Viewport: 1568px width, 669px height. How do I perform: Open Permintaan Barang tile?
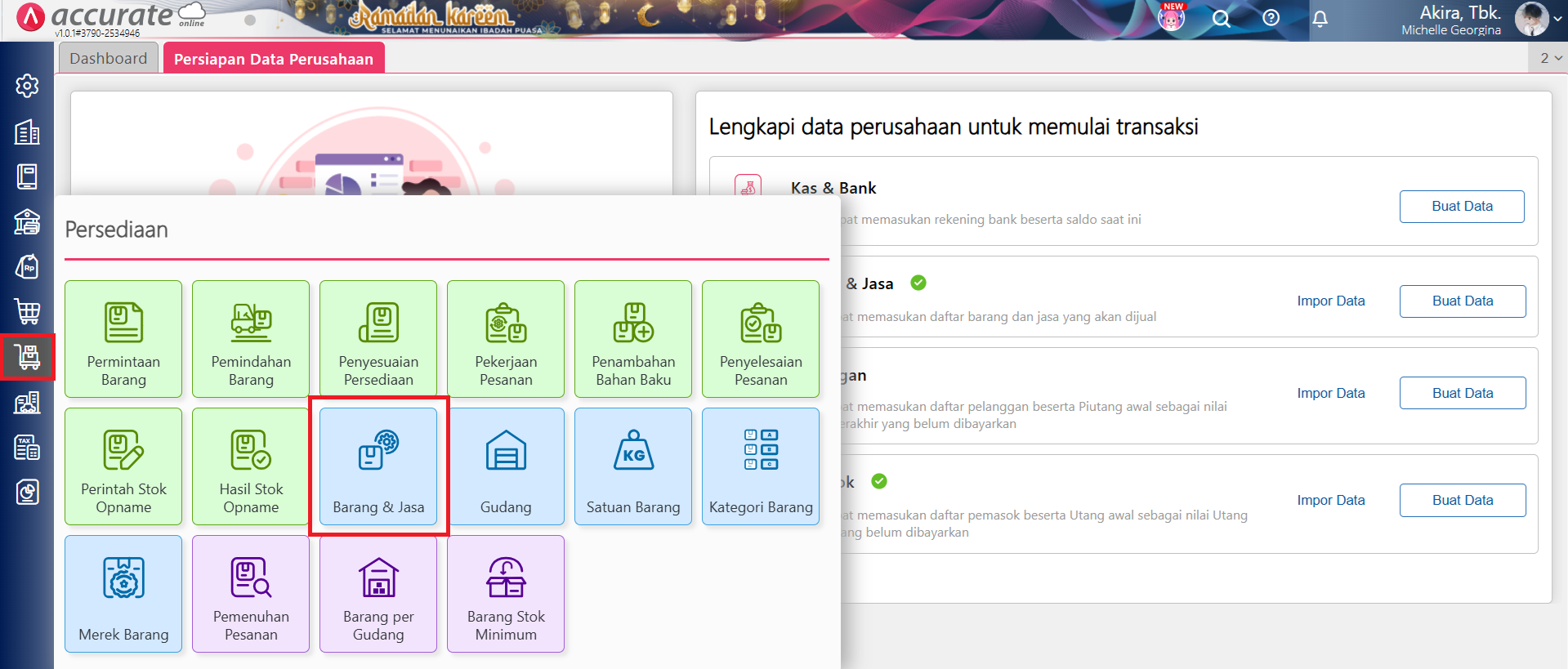[123, 339]
